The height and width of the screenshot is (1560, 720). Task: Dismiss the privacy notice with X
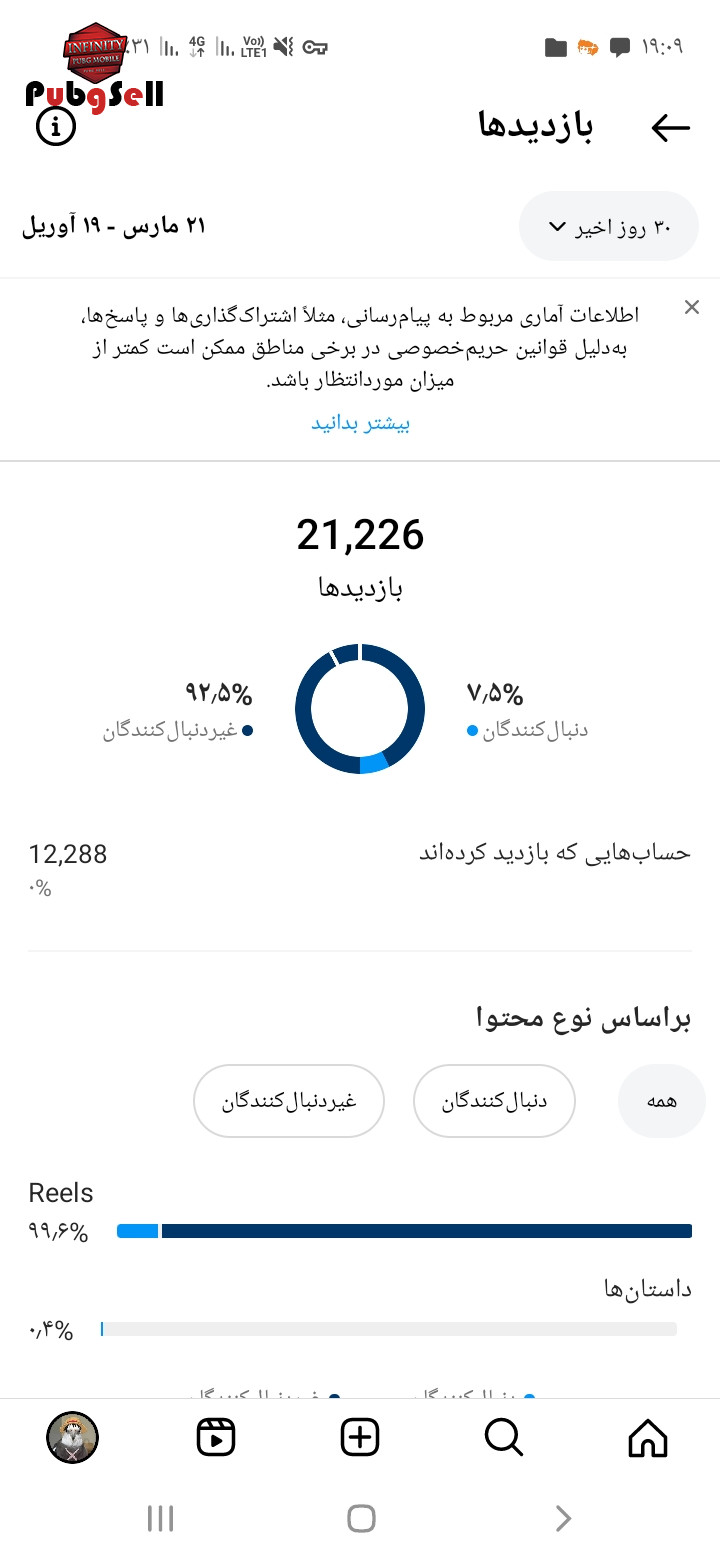[x=692, y=307]
